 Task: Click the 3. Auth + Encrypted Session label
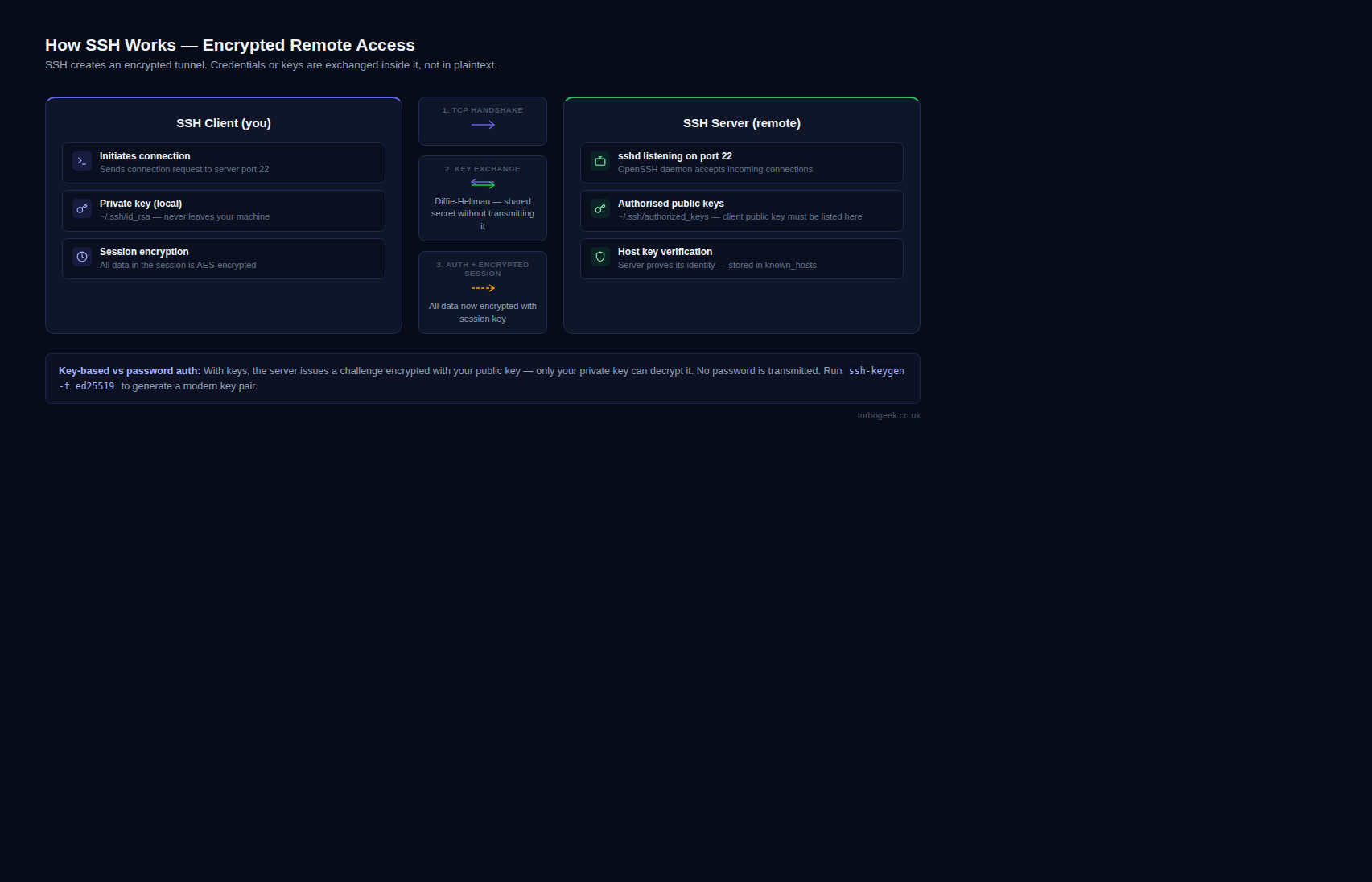pos(483,269)
